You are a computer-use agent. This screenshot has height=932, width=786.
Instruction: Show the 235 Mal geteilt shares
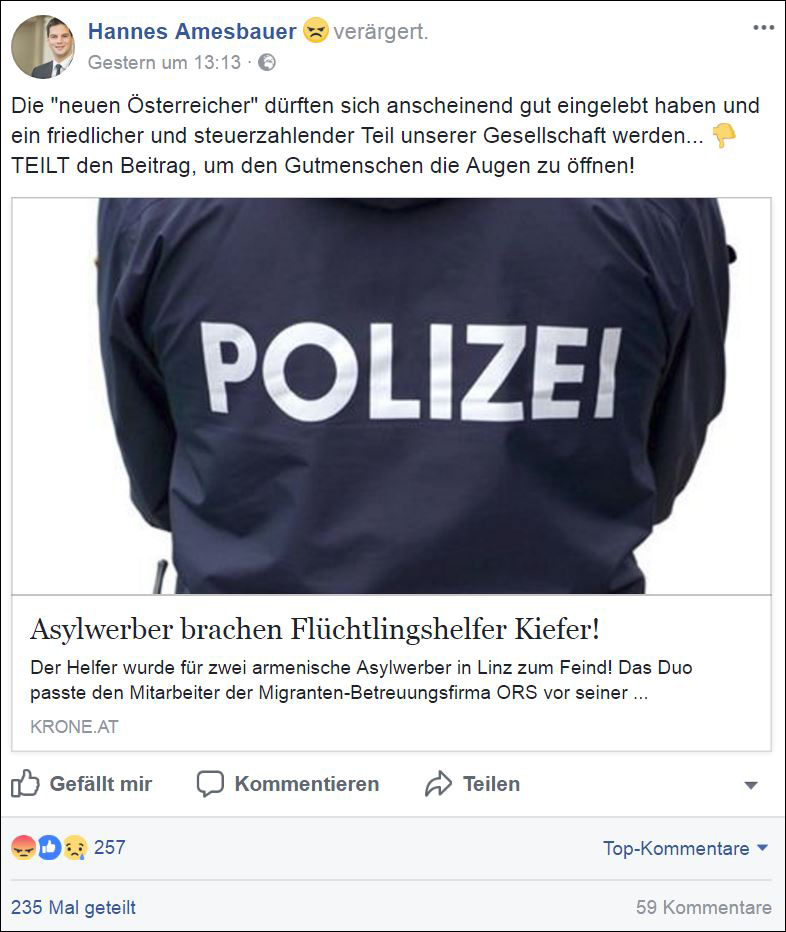[73, 907]
